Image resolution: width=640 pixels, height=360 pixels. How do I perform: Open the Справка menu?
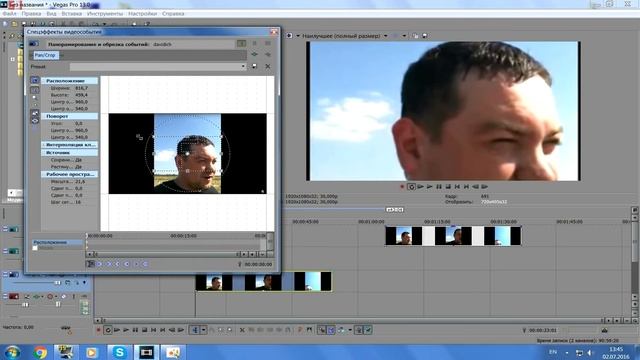tap(173, 13)
